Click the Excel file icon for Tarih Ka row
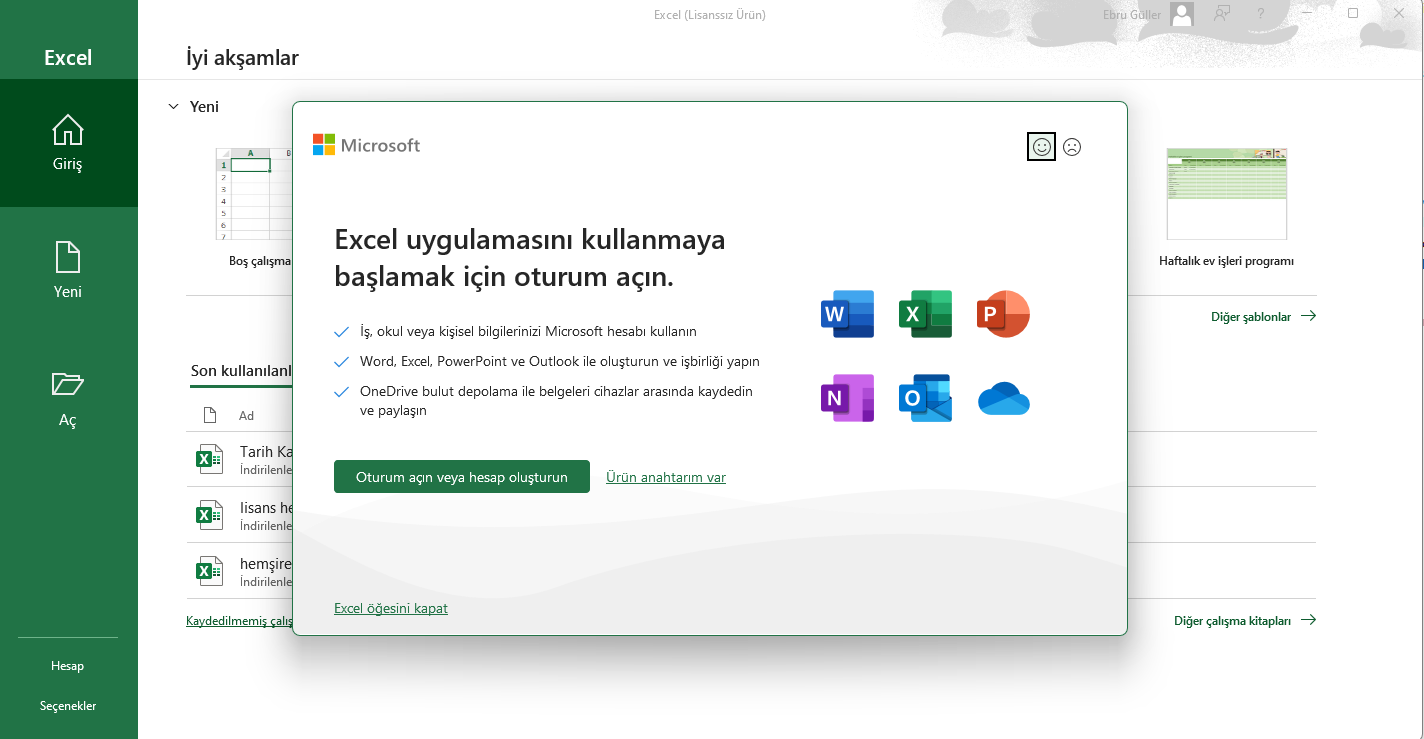 point(209,459)
